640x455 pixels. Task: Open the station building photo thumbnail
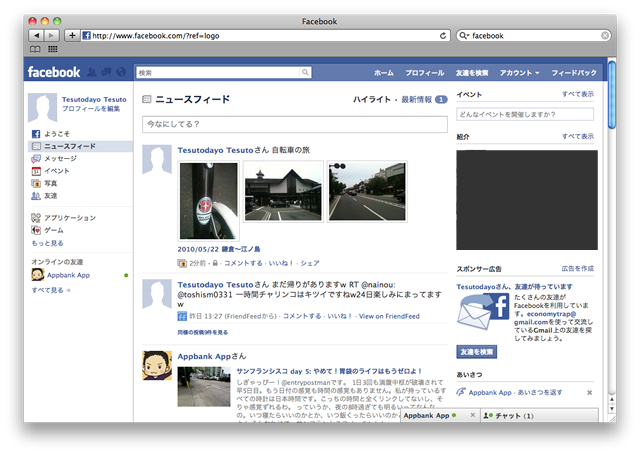(x=283, y=191)
